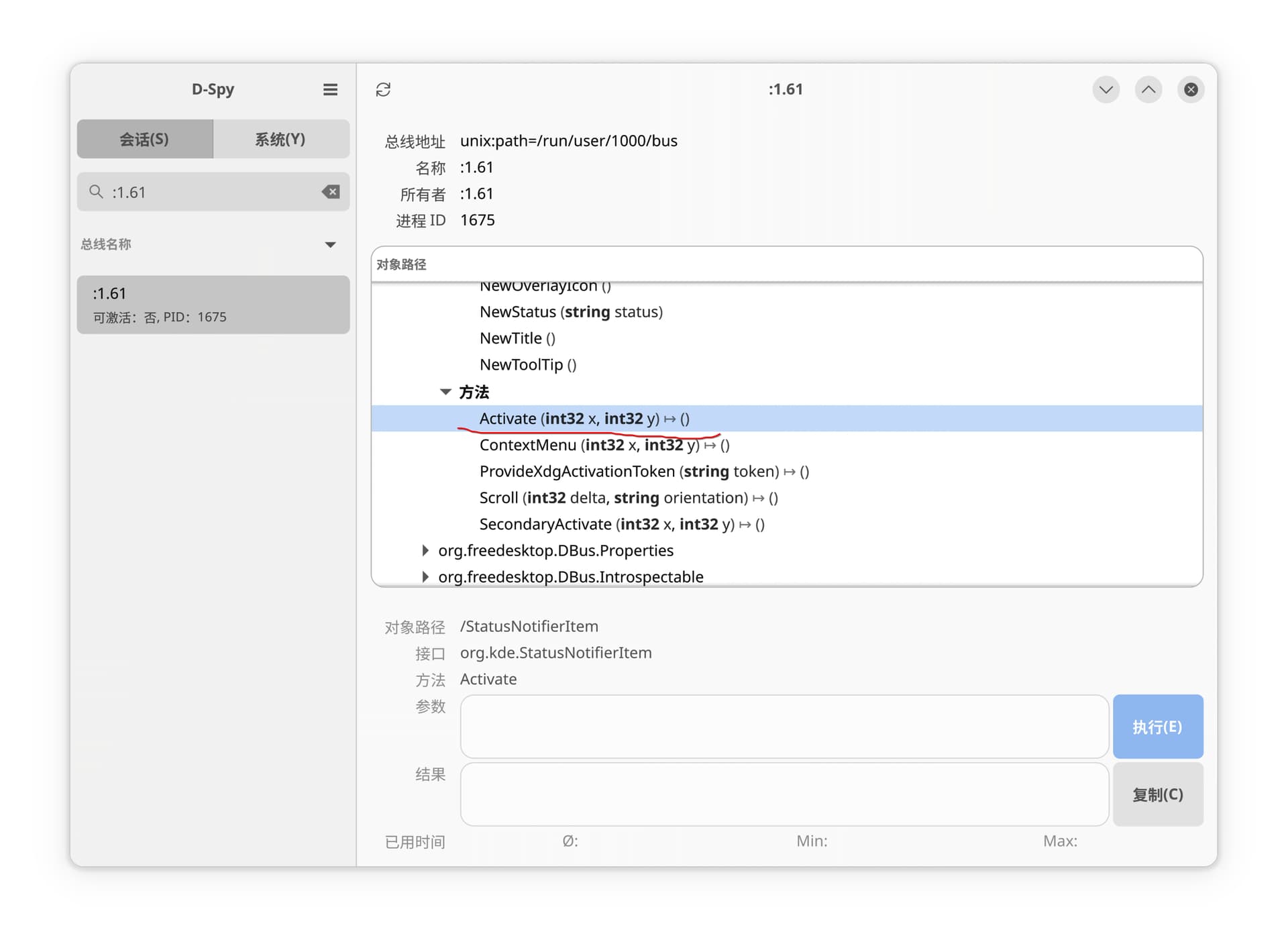This screenshot has width=1288, height=944.
Task: Expand org.freedesktop.DBus.Introspectable interface
Action: (x=425, y=576)
